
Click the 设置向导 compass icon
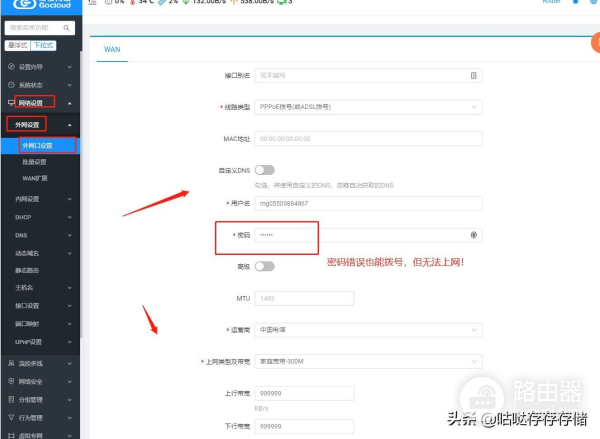[11, 67]
